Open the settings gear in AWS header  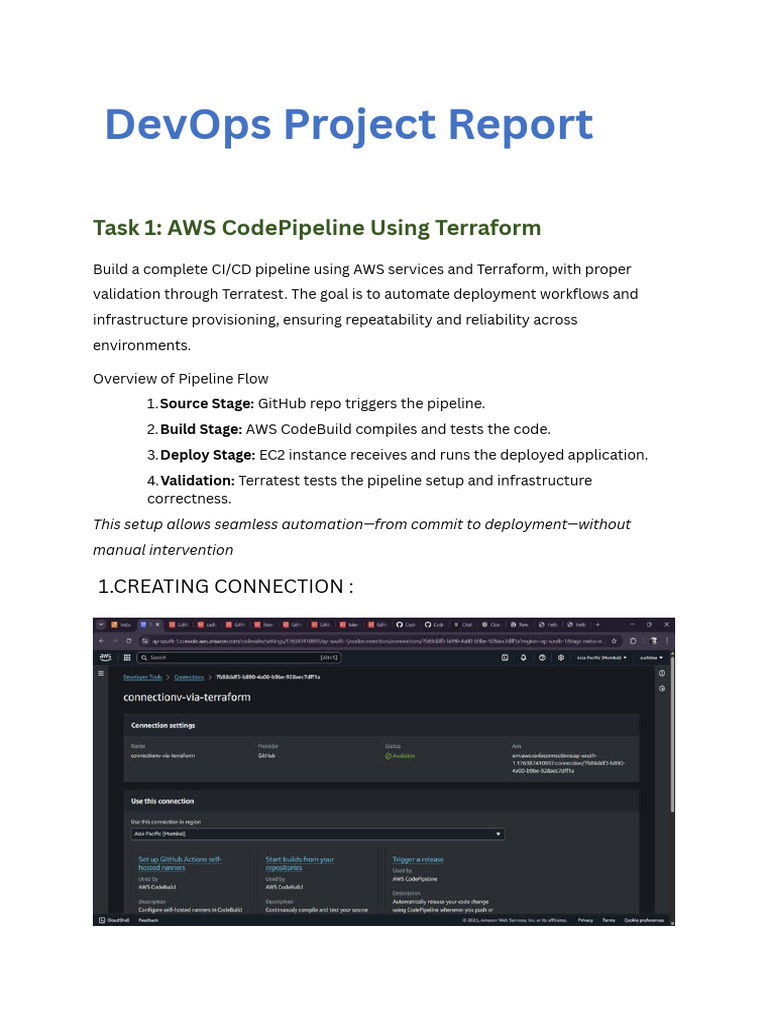pyautogui.click(x=561, y=658)
